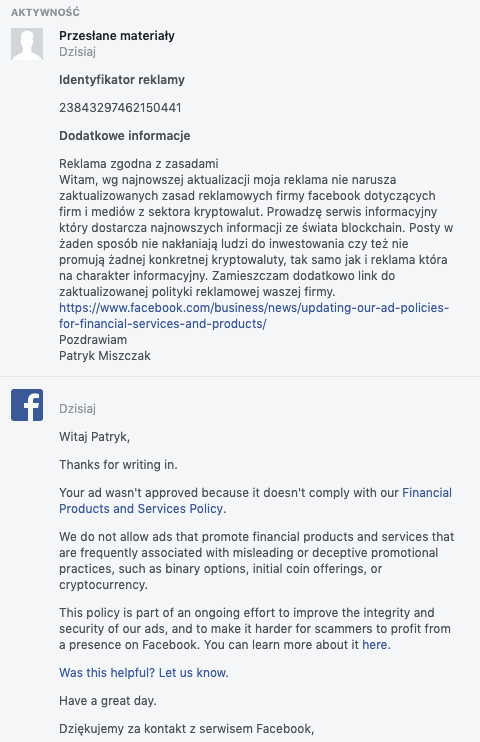480x742 pixels.
Task: Click the 'AKTYWNOŚĆ' section header
Action: tap(45, 12)
